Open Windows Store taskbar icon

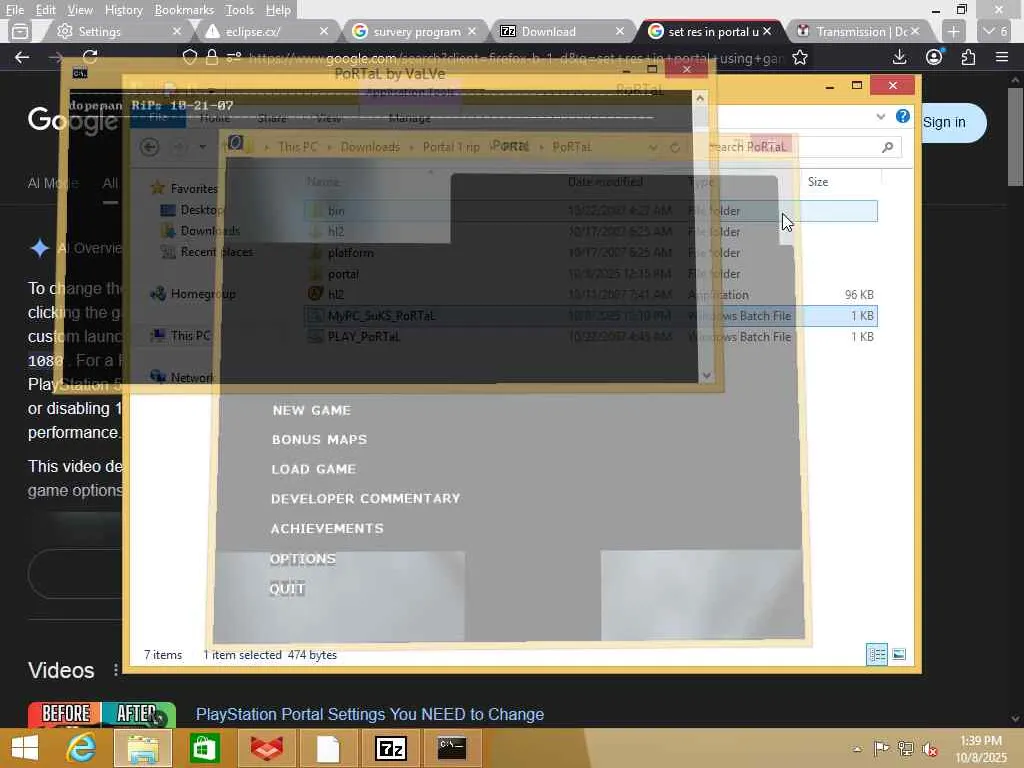tap(204, 748)
